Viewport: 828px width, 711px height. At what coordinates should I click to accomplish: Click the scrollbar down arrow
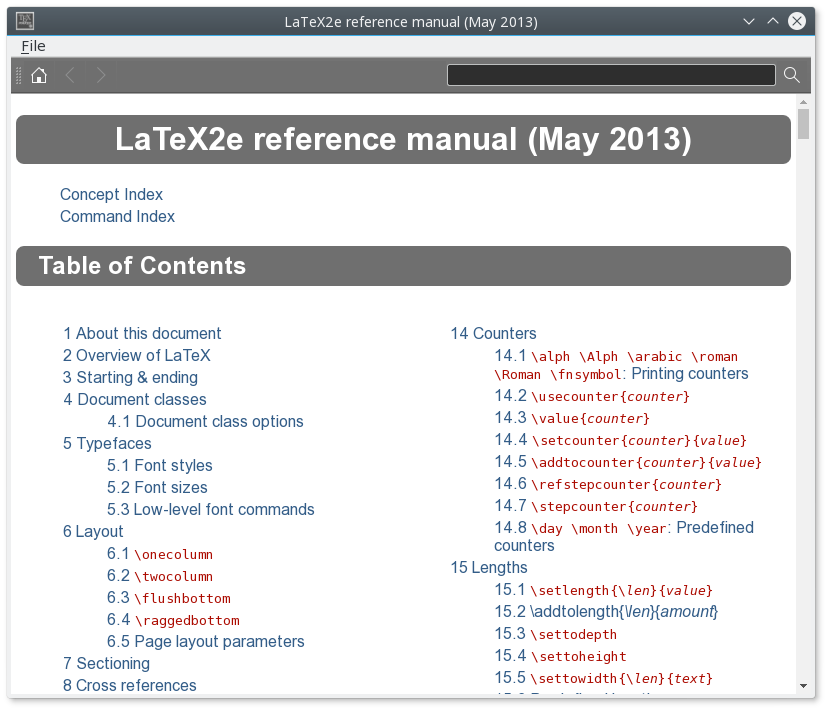click(x=803, y=686)
